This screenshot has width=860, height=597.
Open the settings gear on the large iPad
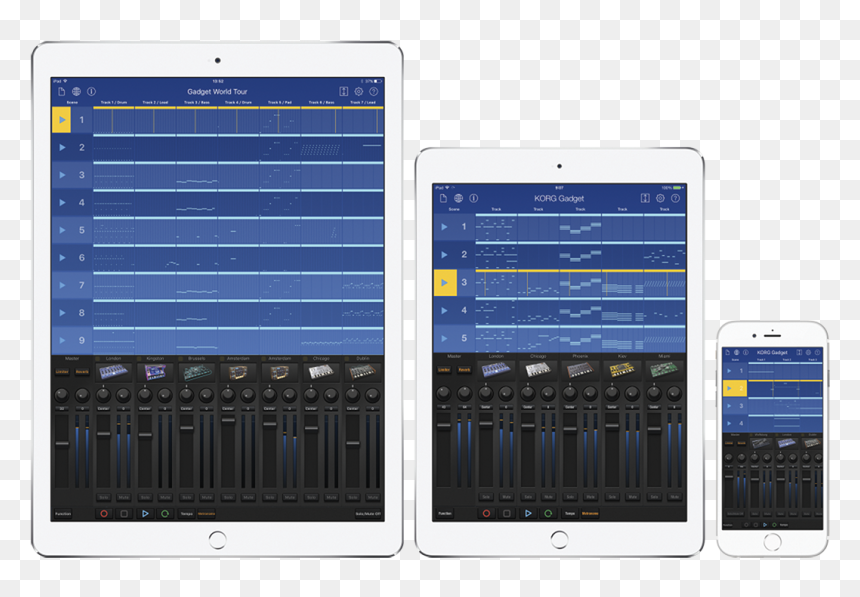359,92
